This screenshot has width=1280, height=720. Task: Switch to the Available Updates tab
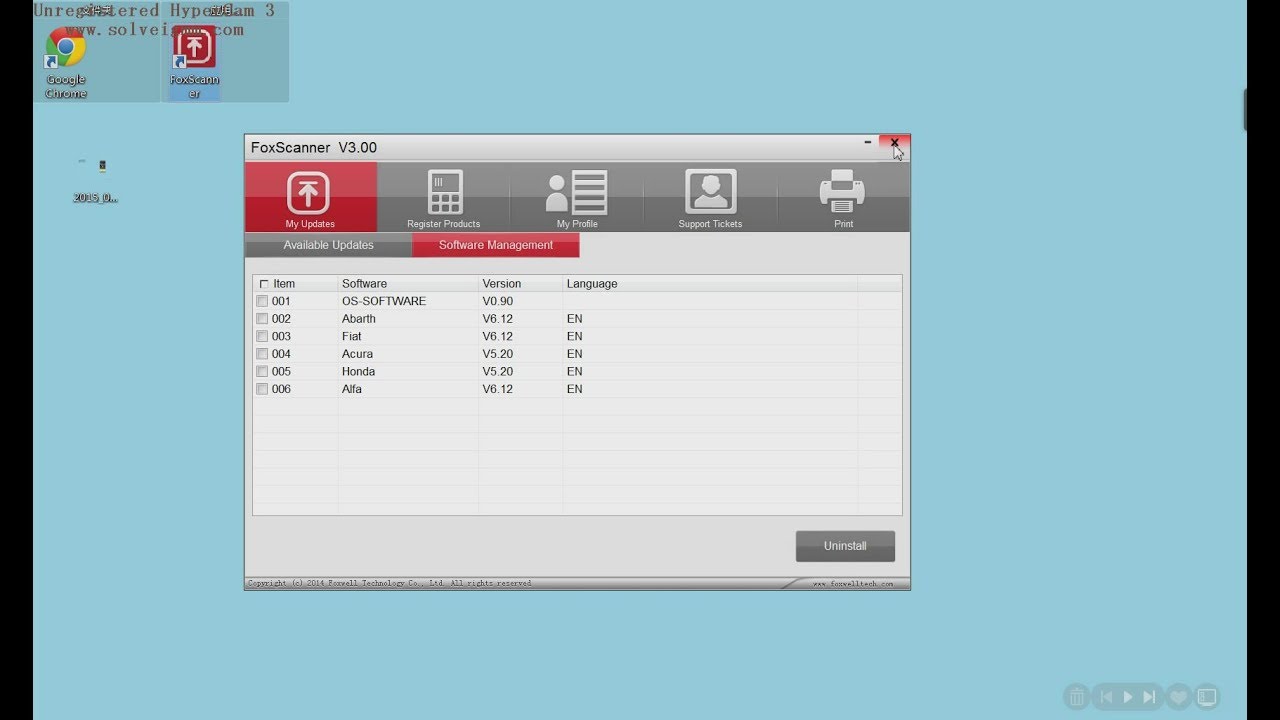[328, 245]
